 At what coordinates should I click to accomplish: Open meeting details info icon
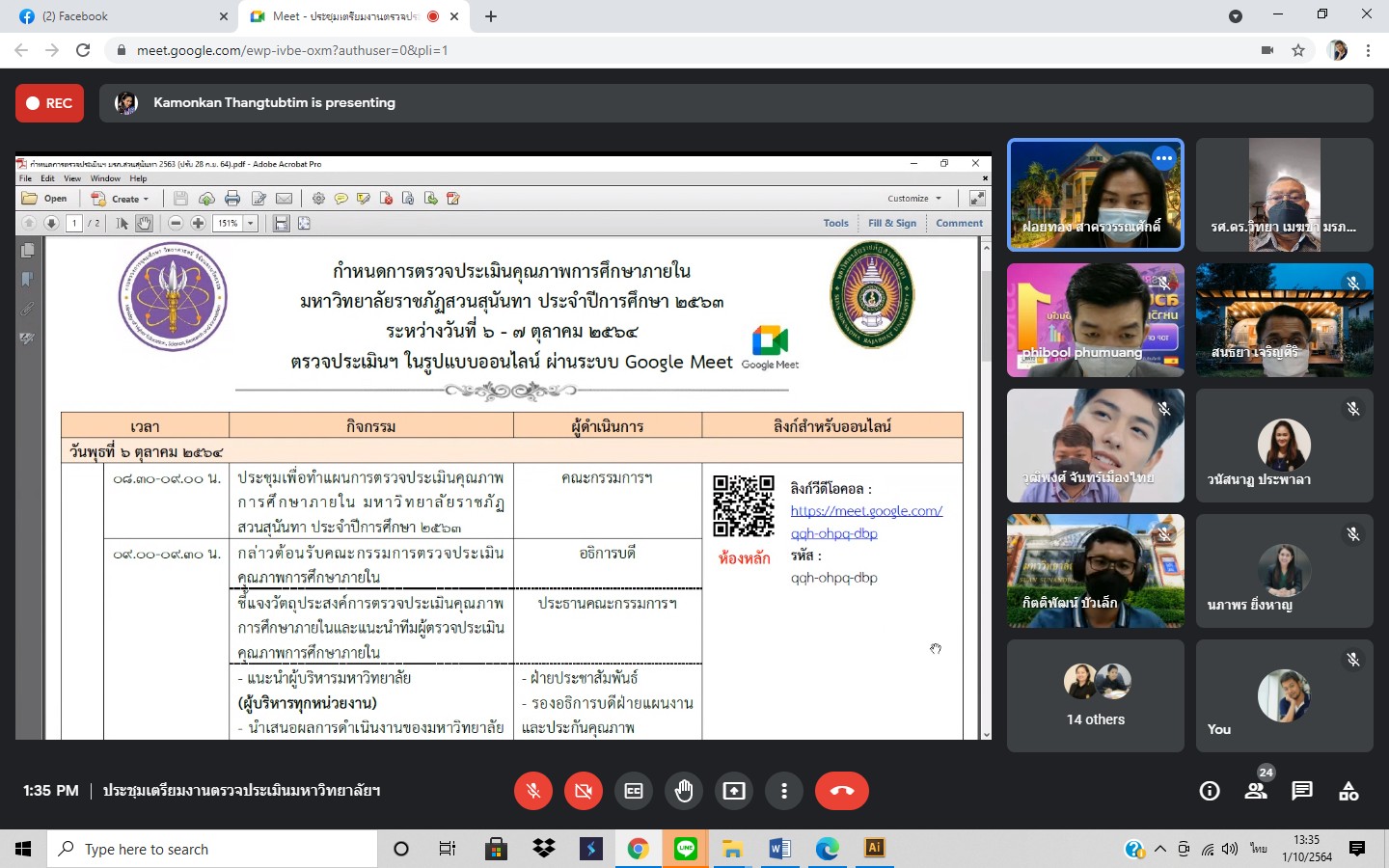[1210, 791]
